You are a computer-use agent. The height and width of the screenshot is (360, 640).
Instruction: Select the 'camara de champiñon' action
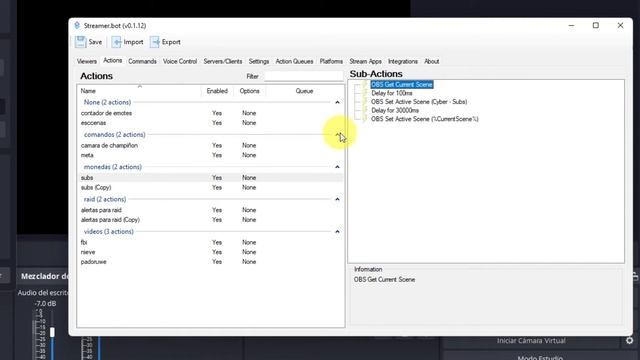[x=210, y=145]
